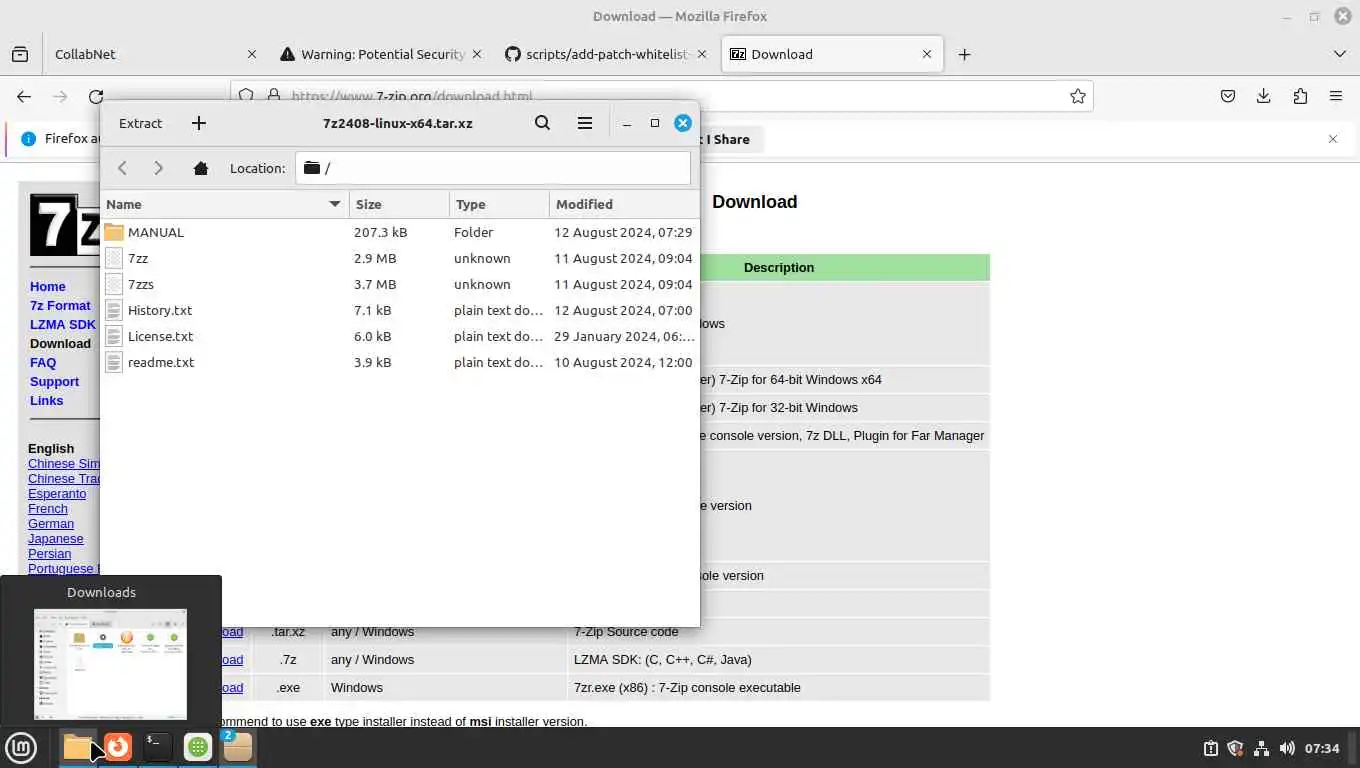Open the Home link on 7-Zip site
Screen dimensions: 1360x768
click(x=47, y=286)
